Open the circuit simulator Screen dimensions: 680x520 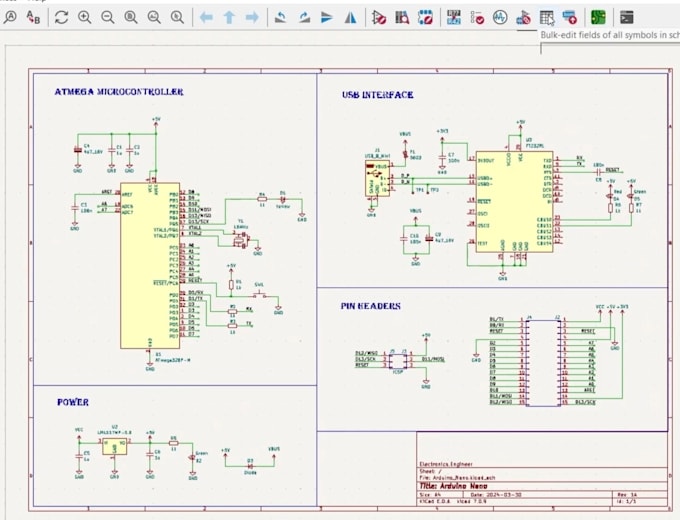[500, 17]
